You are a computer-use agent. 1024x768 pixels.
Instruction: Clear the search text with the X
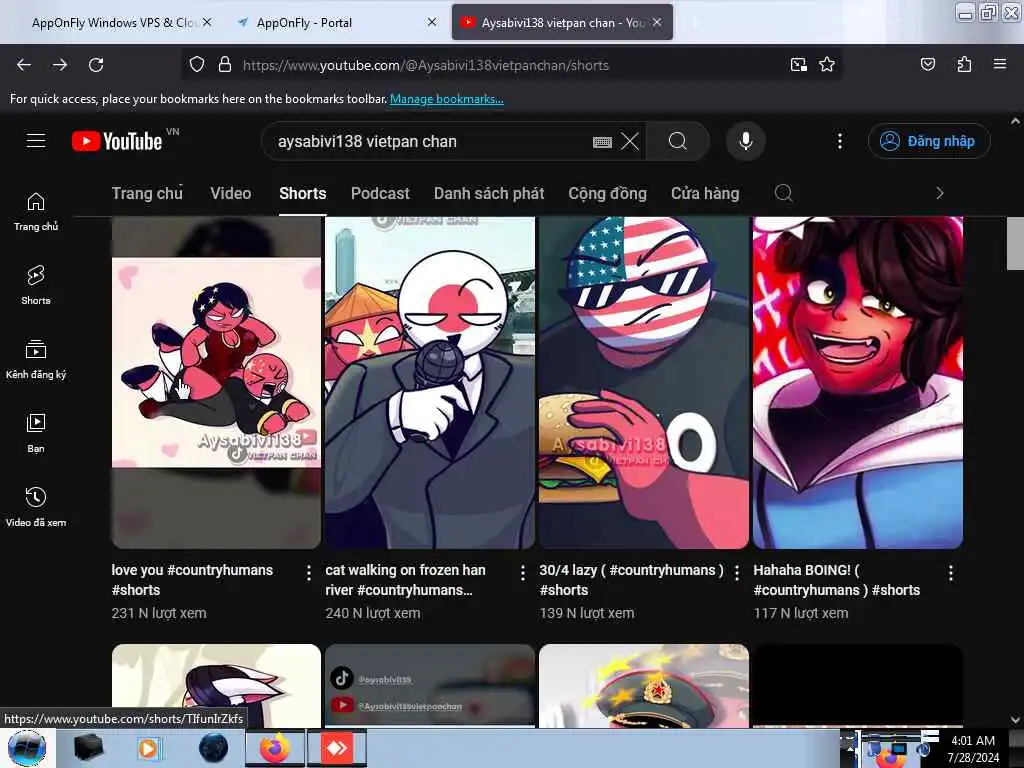click(x=630, y=141)
